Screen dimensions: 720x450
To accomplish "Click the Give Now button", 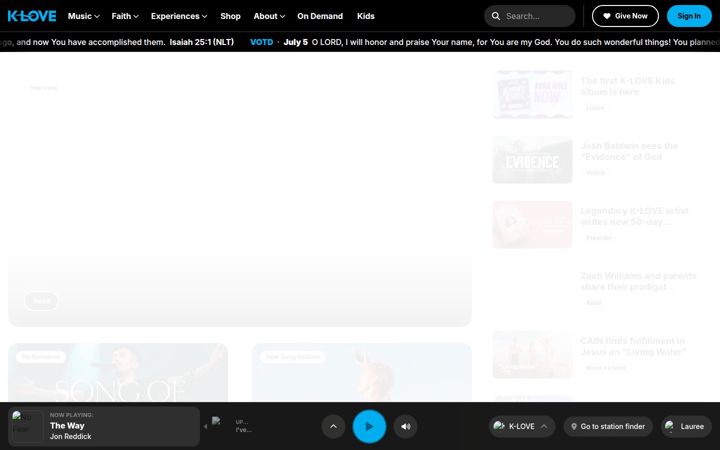I will 625,16.
